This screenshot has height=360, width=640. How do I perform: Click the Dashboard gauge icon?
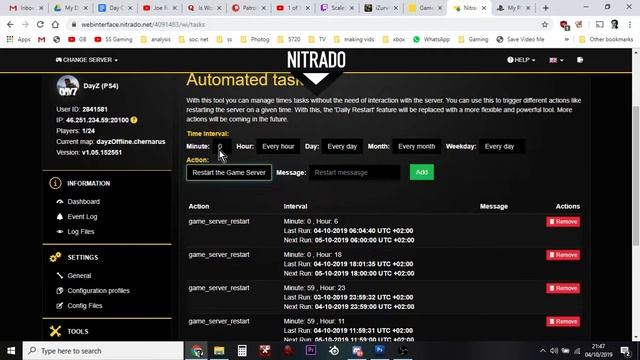(x=60, y=202)
